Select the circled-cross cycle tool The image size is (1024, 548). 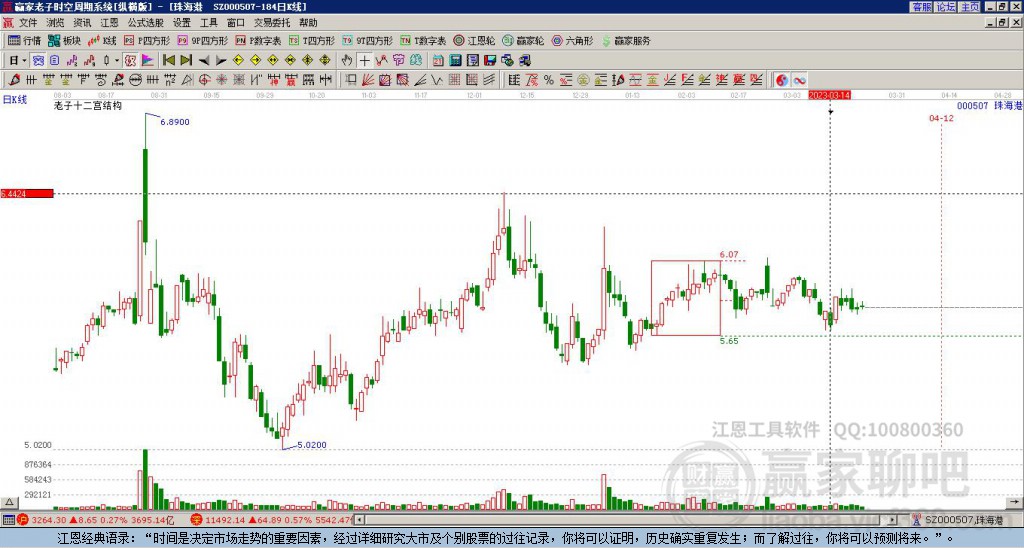[x=204, y=80]
